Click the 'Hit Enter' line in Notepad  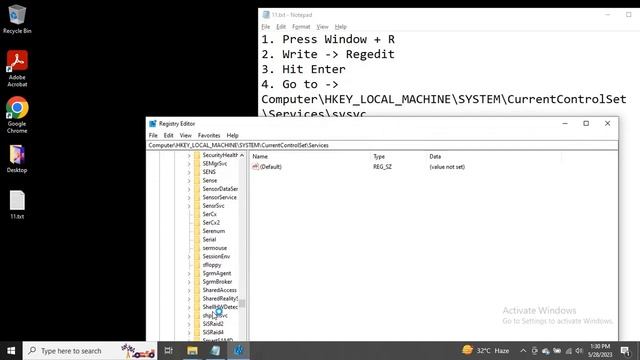point(304,69)
